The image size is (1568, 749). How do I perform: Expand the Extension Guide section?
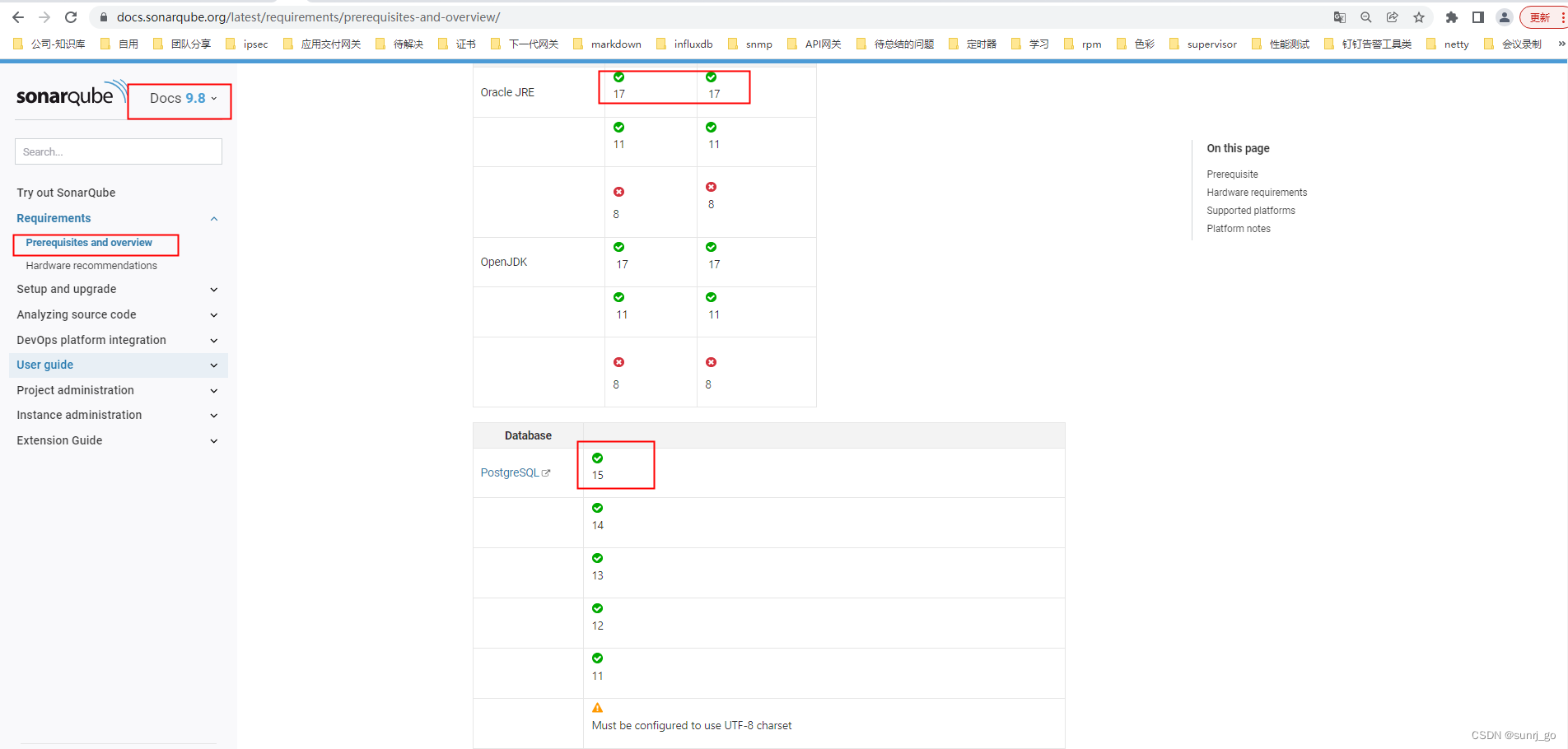pos(214,441)
